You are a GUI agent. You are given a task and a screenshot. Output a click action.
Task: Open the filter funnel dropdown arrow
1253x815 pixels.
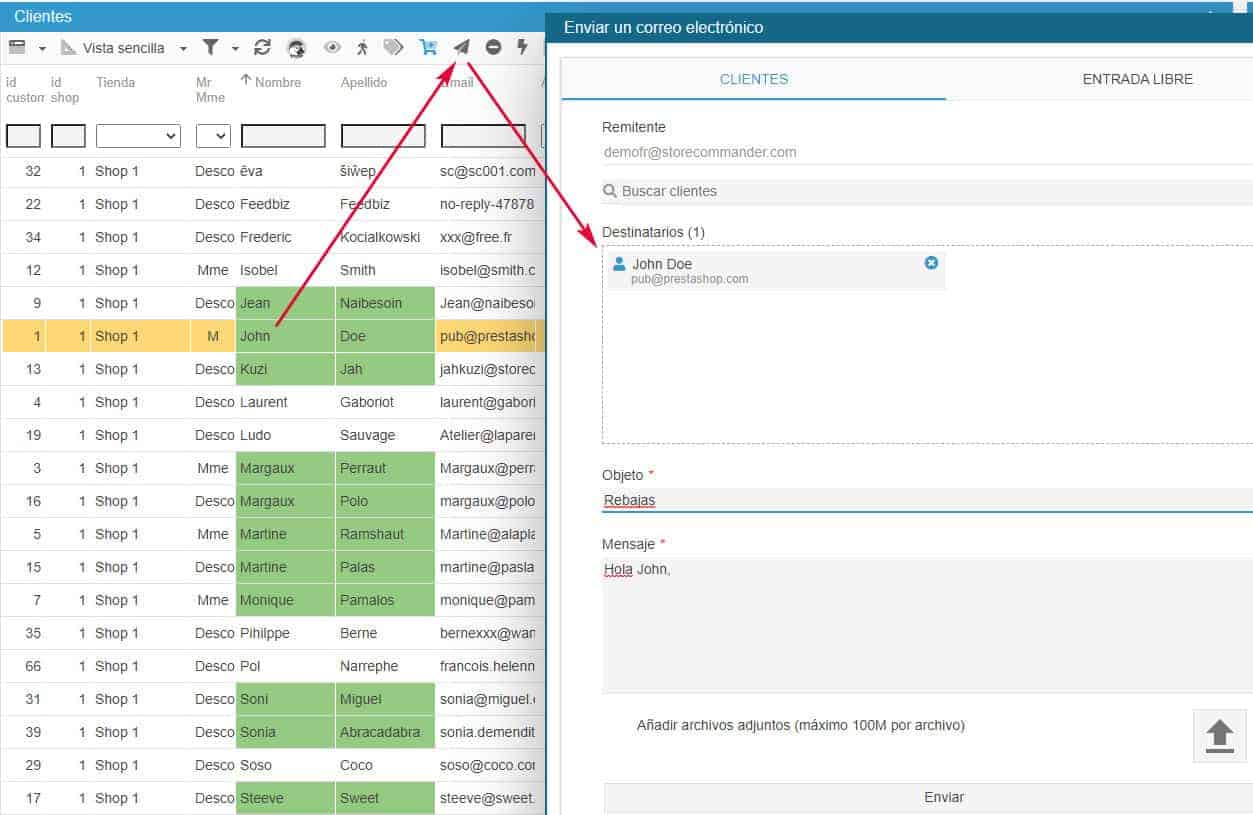coord(235,48)
